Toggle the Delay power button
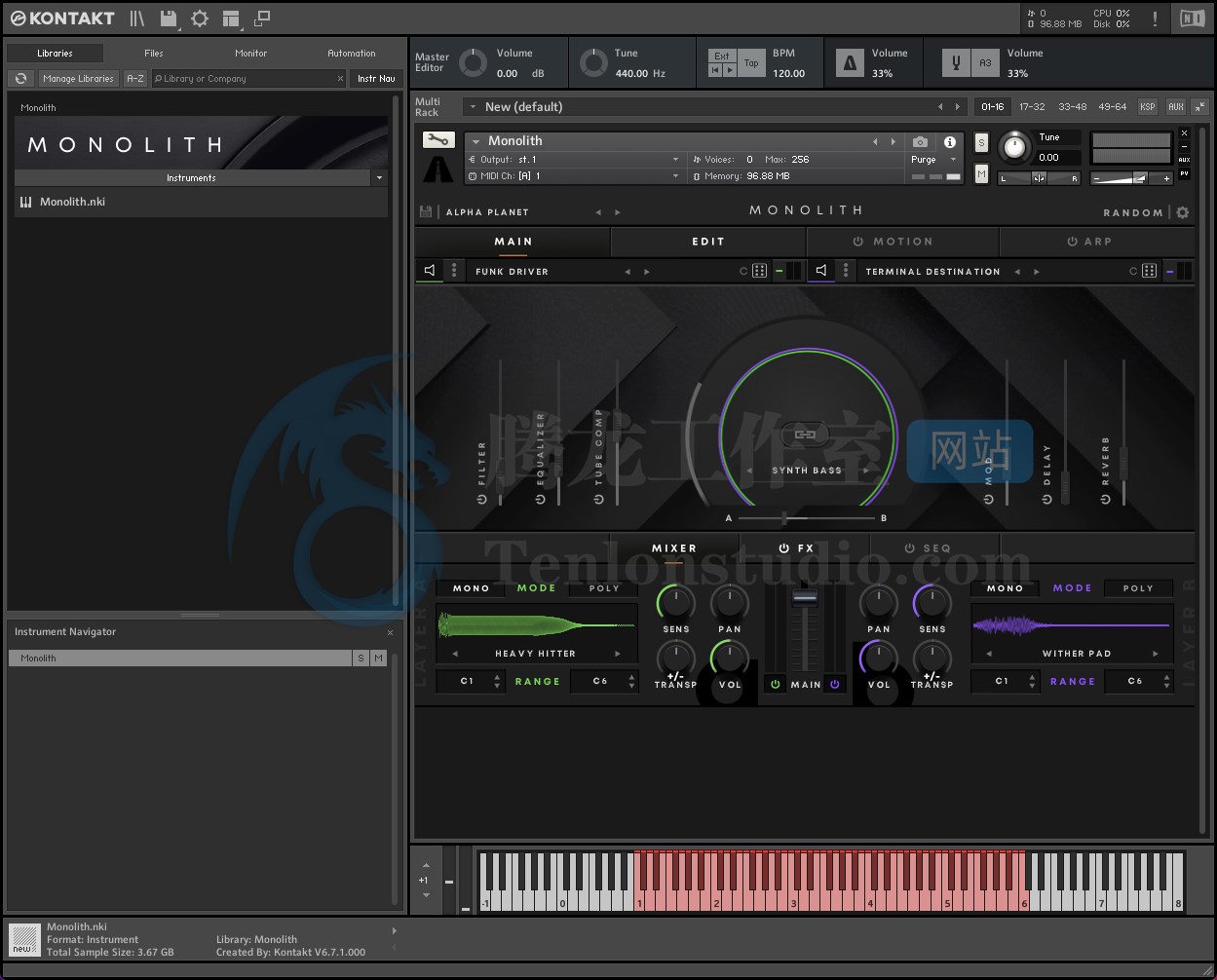This screenshot has height=980, width=1217. [1047, 499]
